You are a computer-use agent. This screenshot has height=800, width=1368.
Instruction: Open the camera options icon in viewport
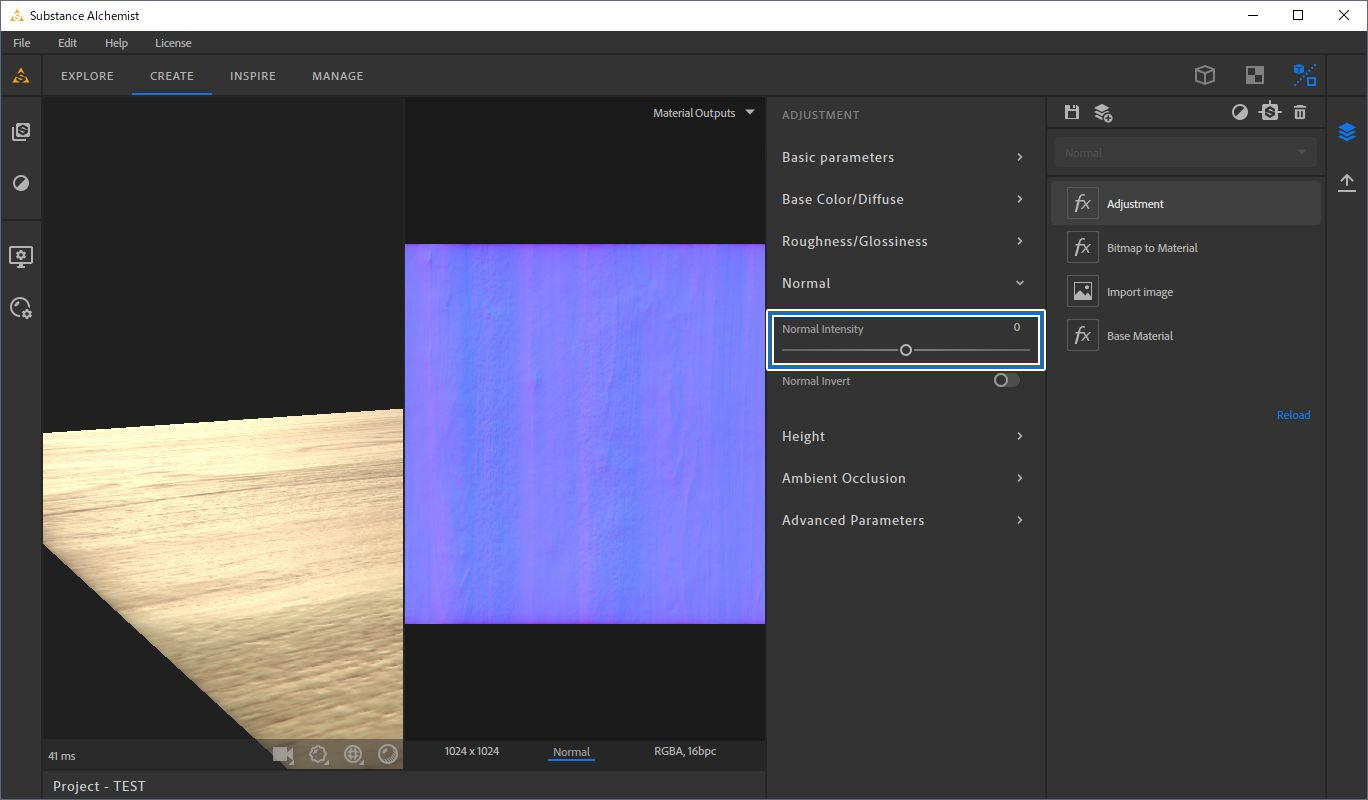point(284,755)
